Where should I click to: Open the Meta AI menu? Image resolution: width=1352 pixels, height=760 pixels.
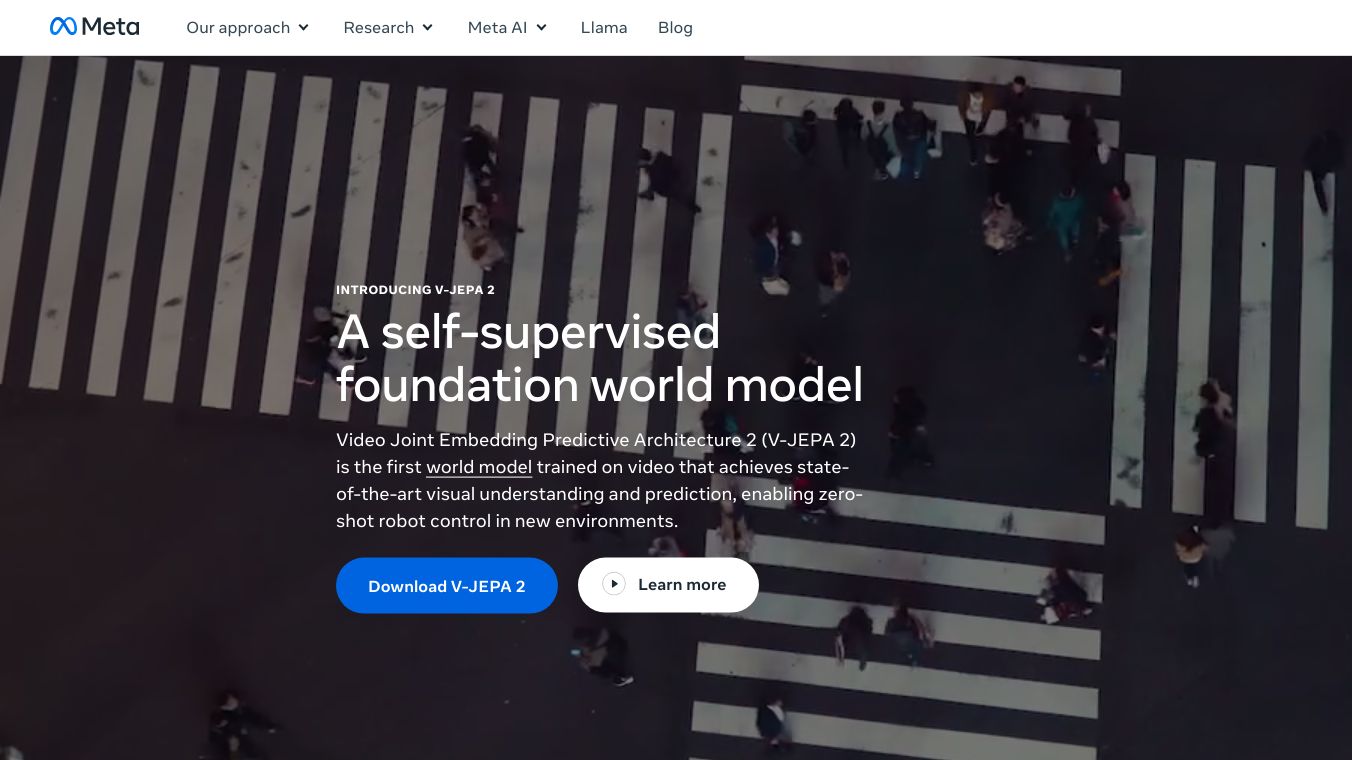point(508,28)
